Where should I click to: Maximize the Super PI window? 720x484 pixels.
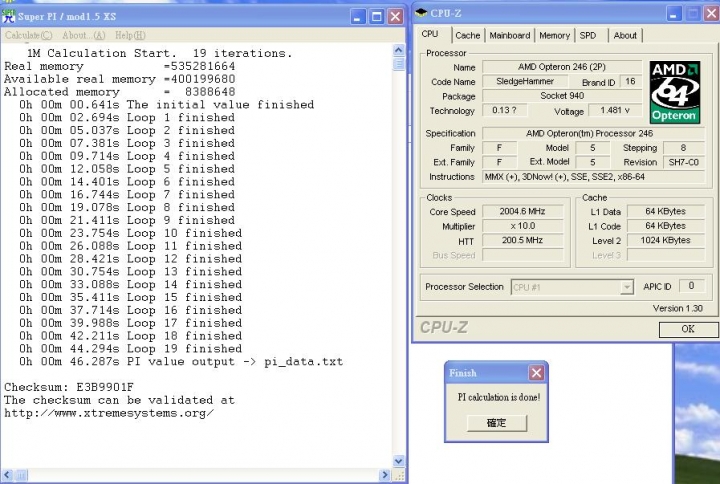377,17
